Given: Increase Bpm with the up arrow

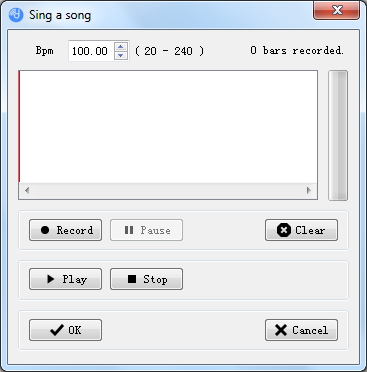Looking at the screenshot, I should [121, 46].
